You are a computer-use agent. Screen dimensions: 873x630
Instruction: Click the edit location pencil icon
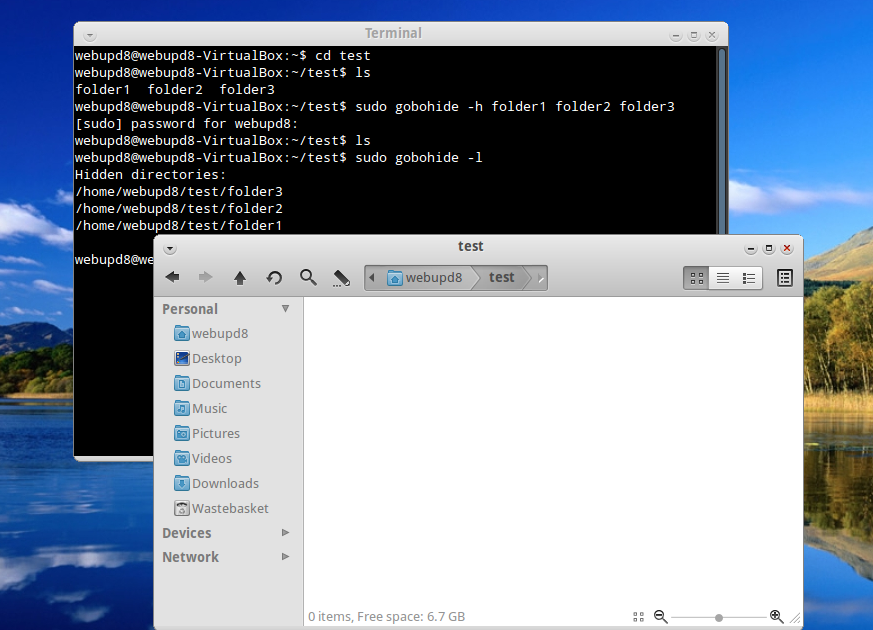341,277
